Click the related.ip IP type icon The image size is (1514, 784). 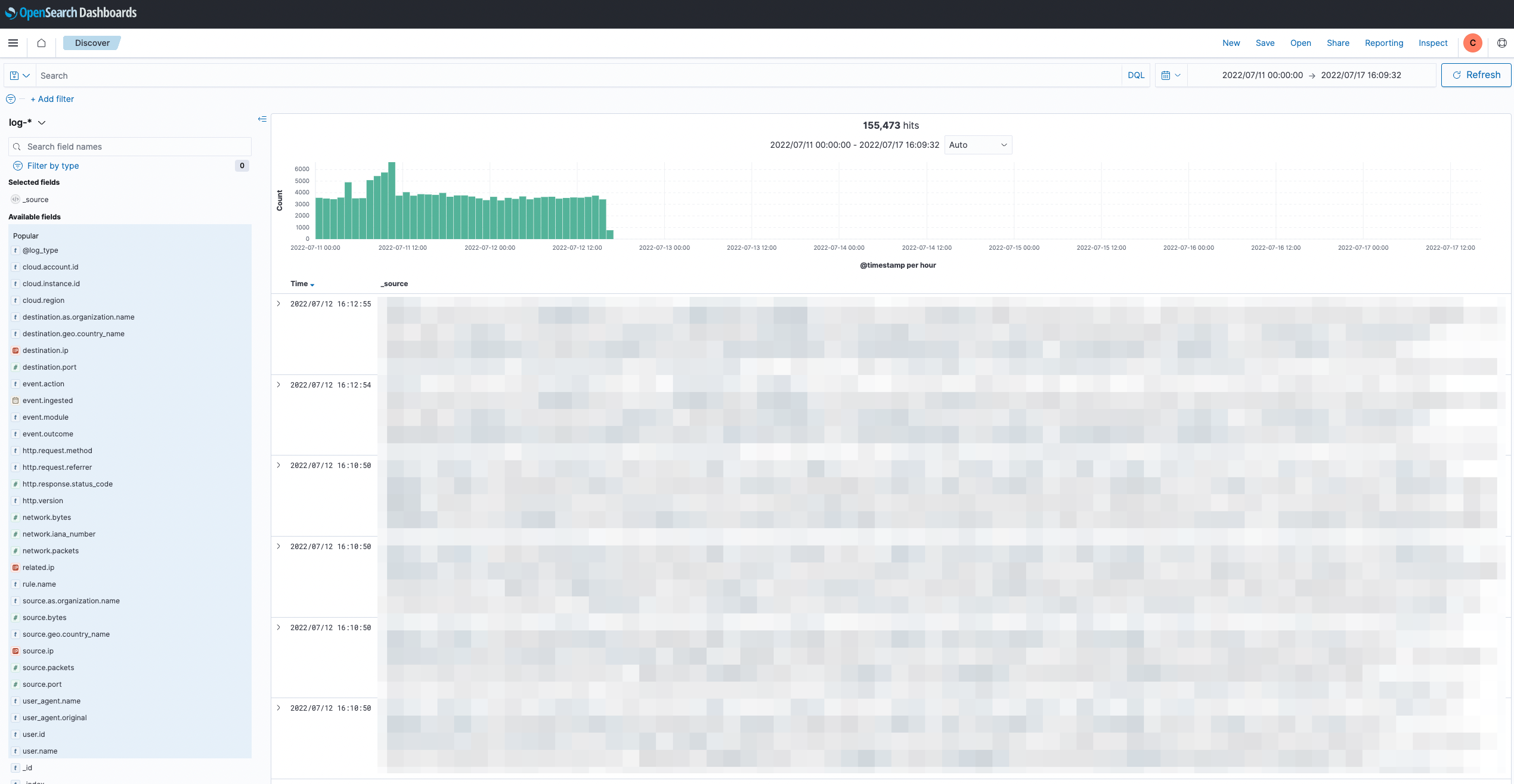(x=16, y=568)
